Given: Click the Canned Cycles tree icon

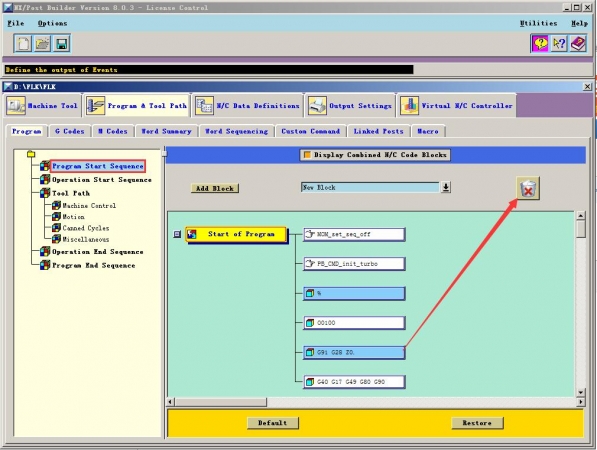Looking at the screenshot, I should [x=56, y=228].
